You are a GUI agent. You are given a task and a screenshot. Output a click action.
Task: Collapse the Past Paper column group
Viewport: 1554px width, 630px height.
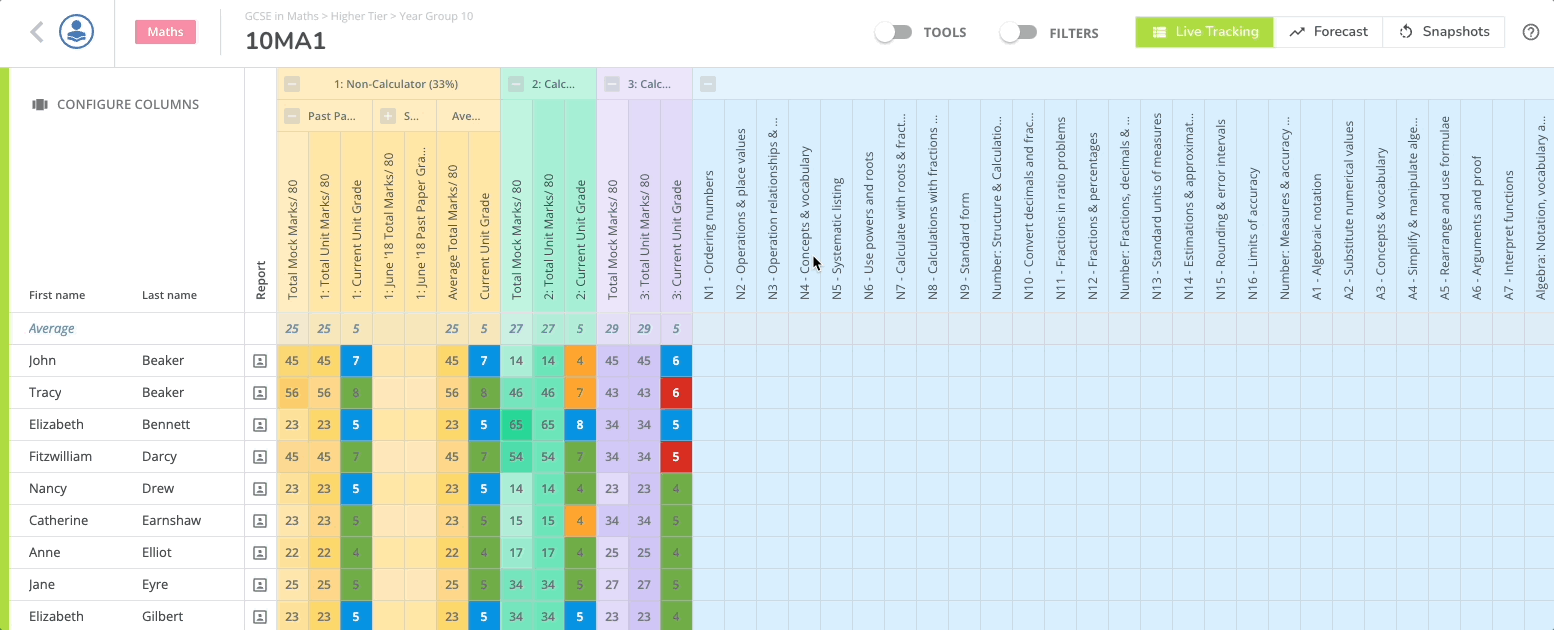coord(292,115)
